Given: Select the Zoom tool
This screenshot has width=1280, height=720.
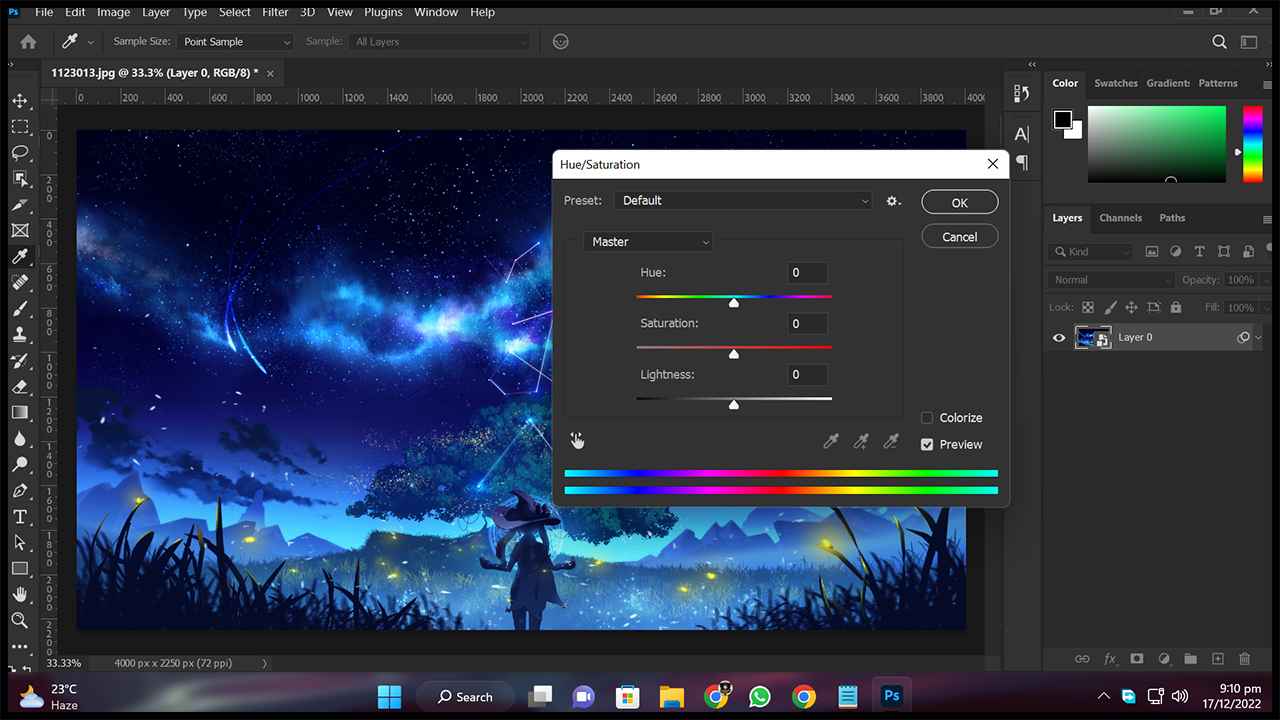Looking at the screenshot, I should click(x=20, y=621).
